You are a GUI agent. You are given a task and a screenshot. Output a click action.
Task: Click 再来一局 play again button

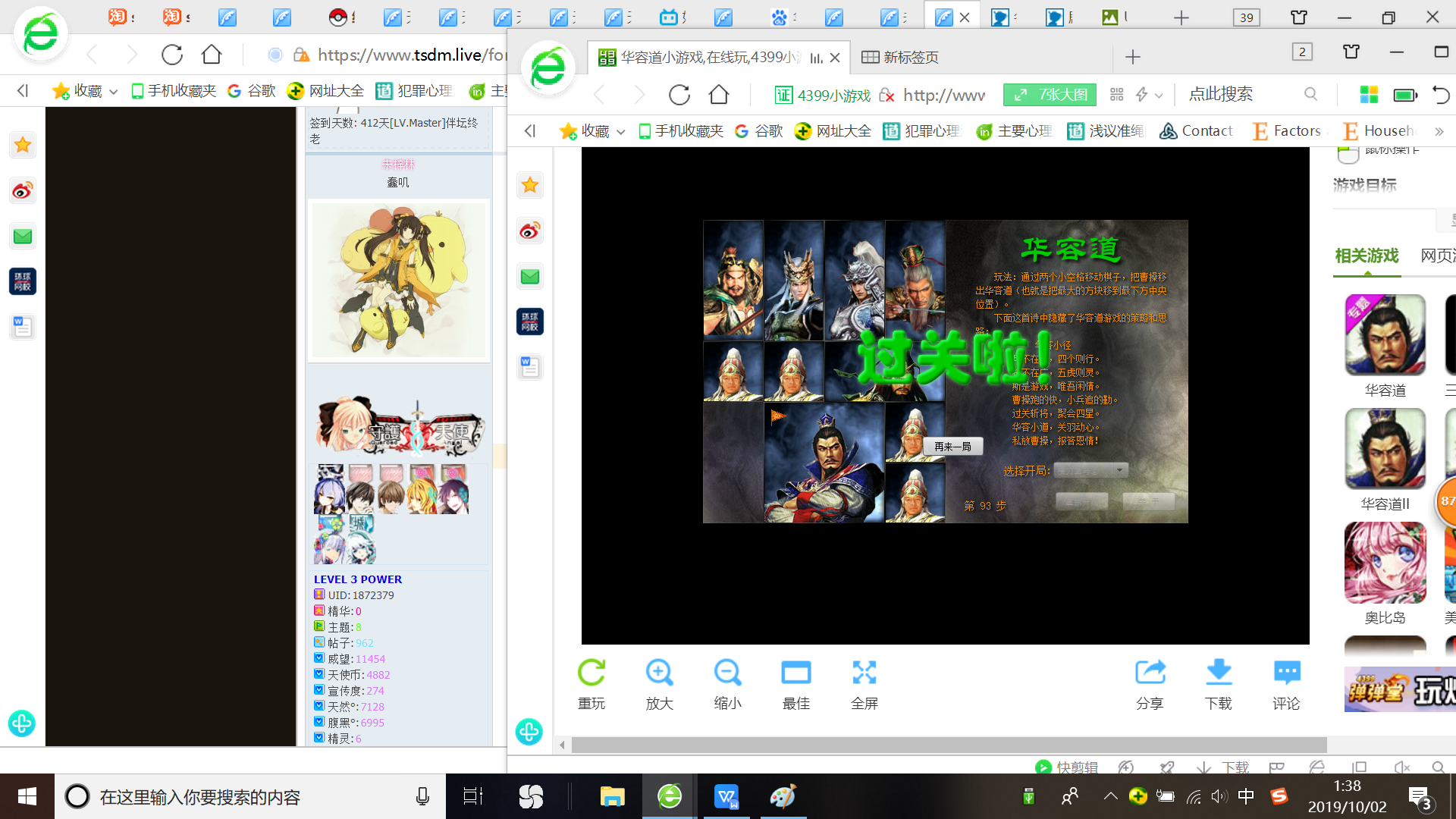(952, 447)
